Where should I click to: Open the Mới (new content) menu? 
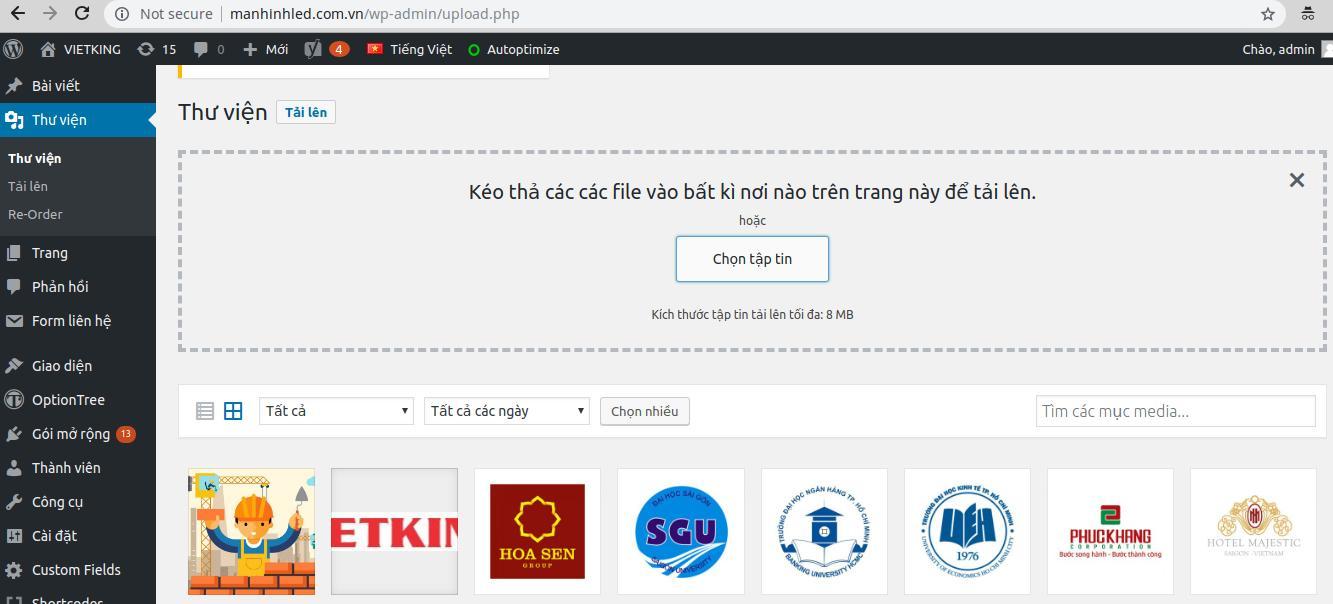tap(265, 49)
